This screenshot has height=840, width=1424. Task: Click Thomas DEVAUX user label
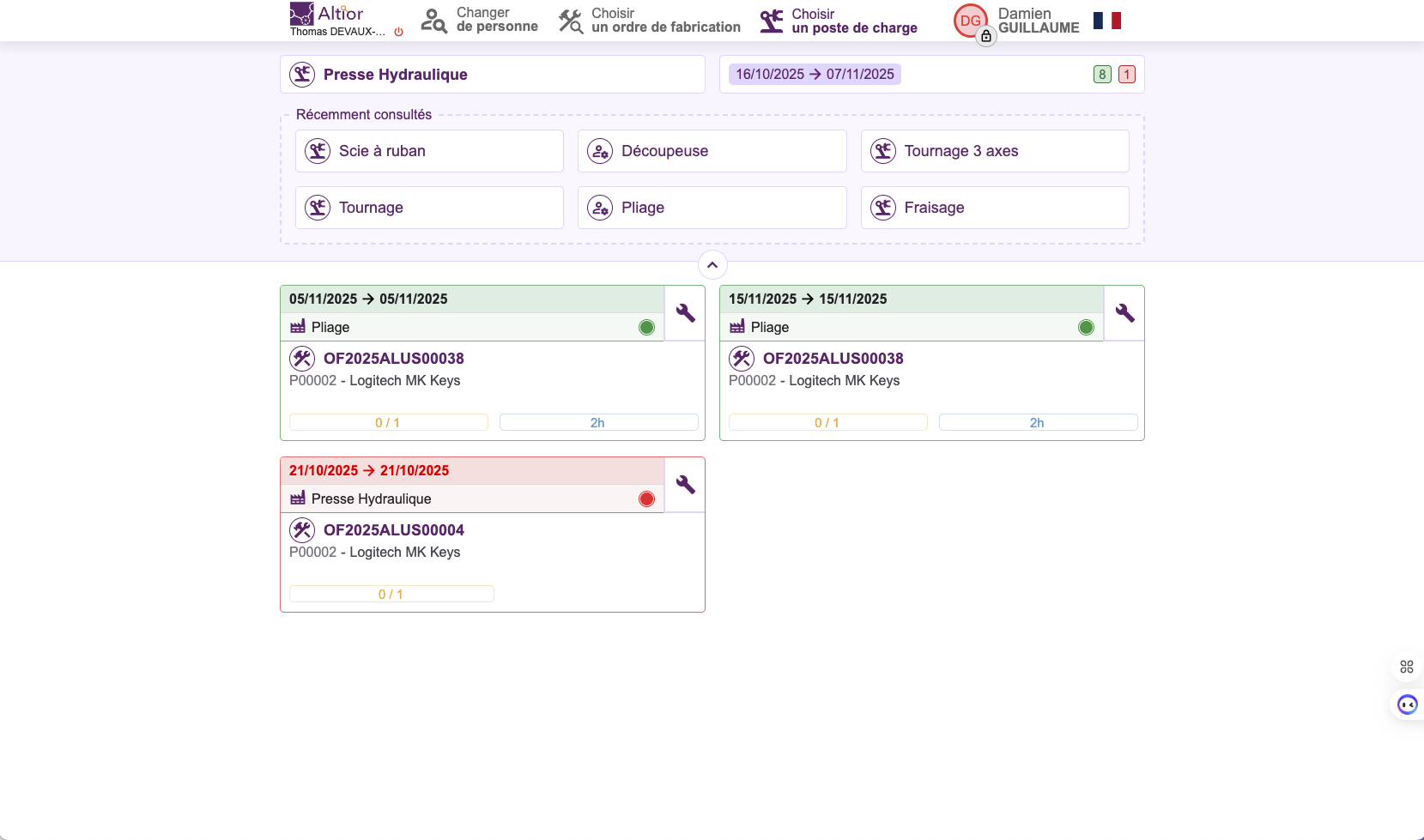coord(338,32)
